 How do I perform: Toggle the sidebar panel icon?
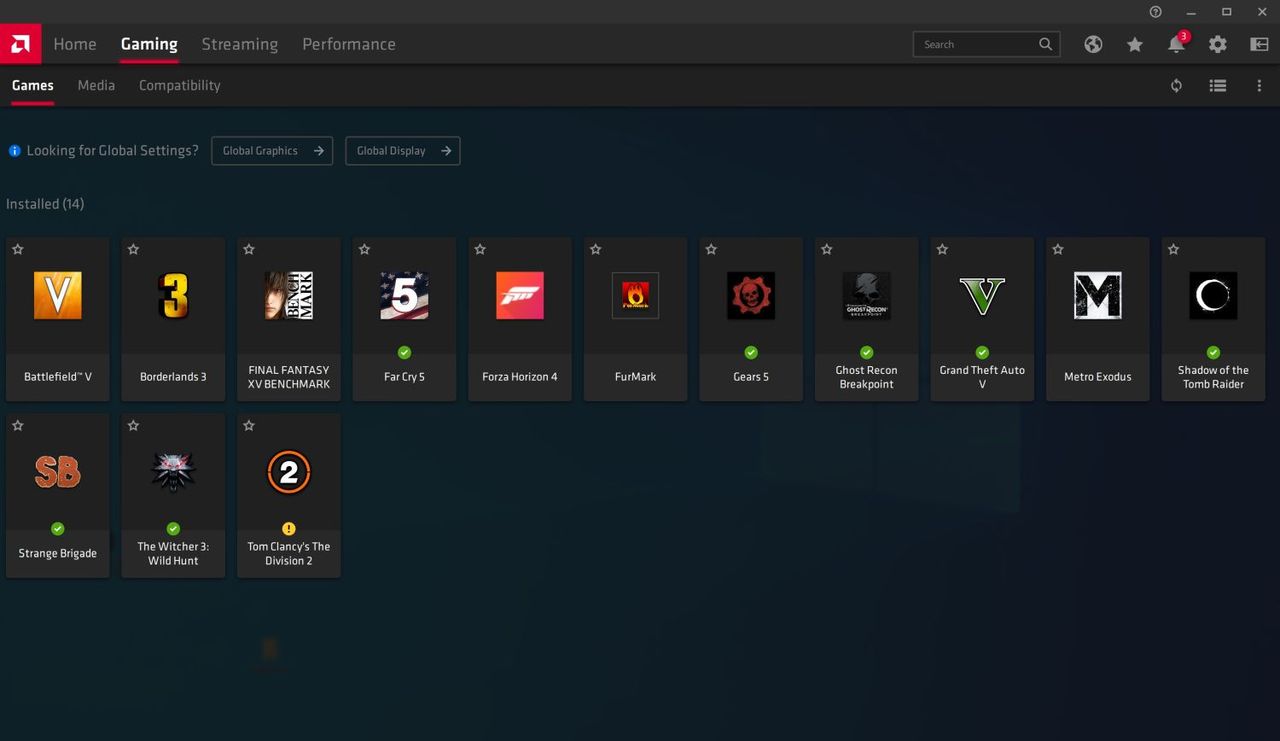coord(1259,44)
